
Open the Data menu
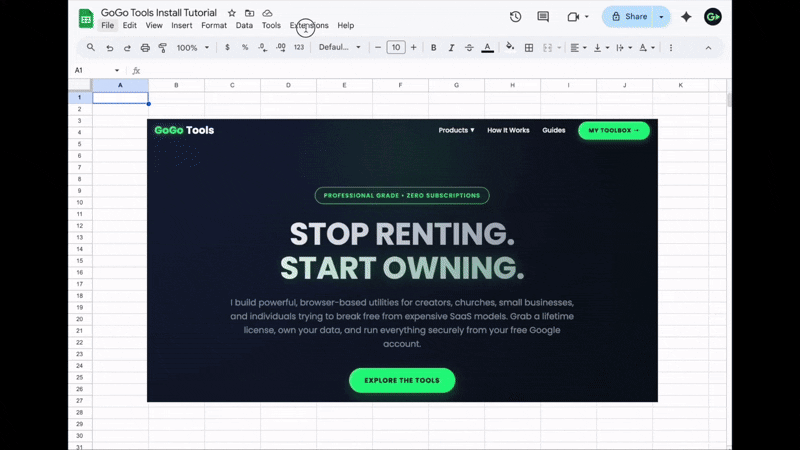244,26
